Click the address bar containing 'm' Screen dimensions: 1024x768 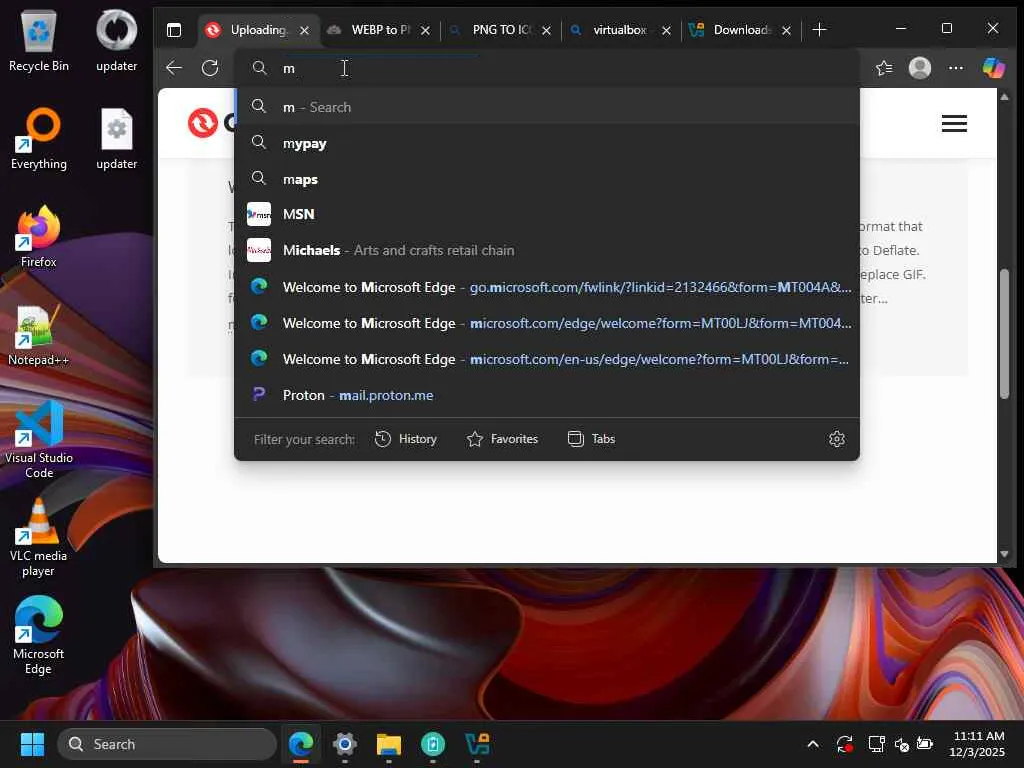click(547, 68)
